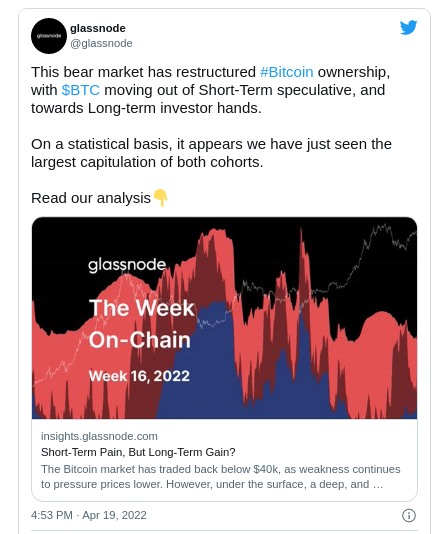Image resolution: width=441 pixels, height=534 pixels.
Task: Click the card description about Bitcoin below $40k
Action: pos(221,476)
